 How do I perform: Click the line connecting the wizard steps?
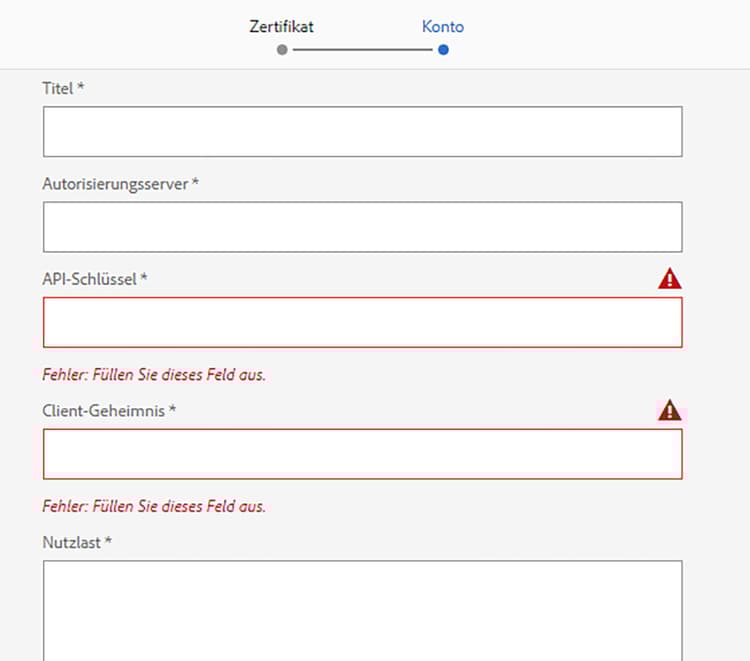tap(362, 49)
